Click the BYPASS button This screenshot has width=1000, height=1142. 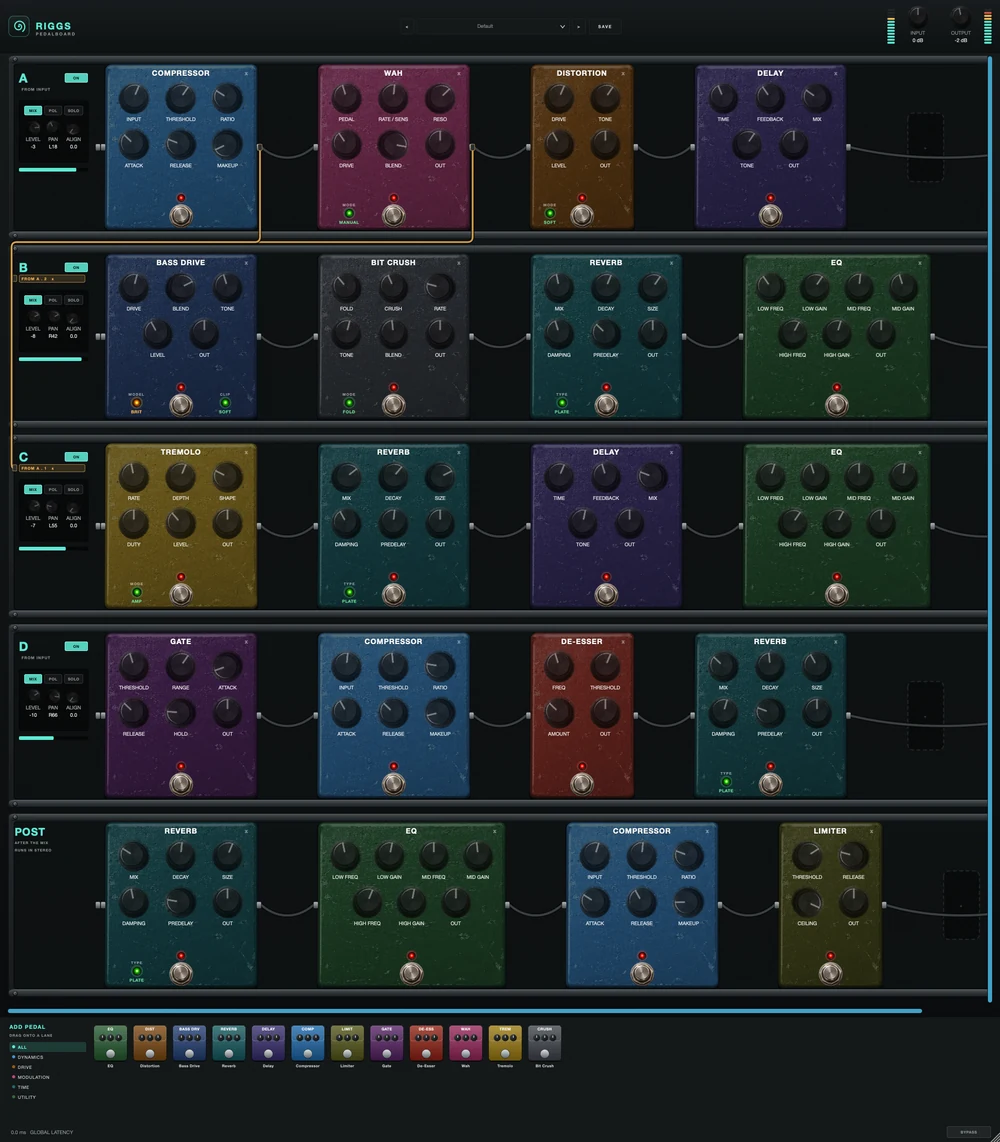pos(968,1132)
